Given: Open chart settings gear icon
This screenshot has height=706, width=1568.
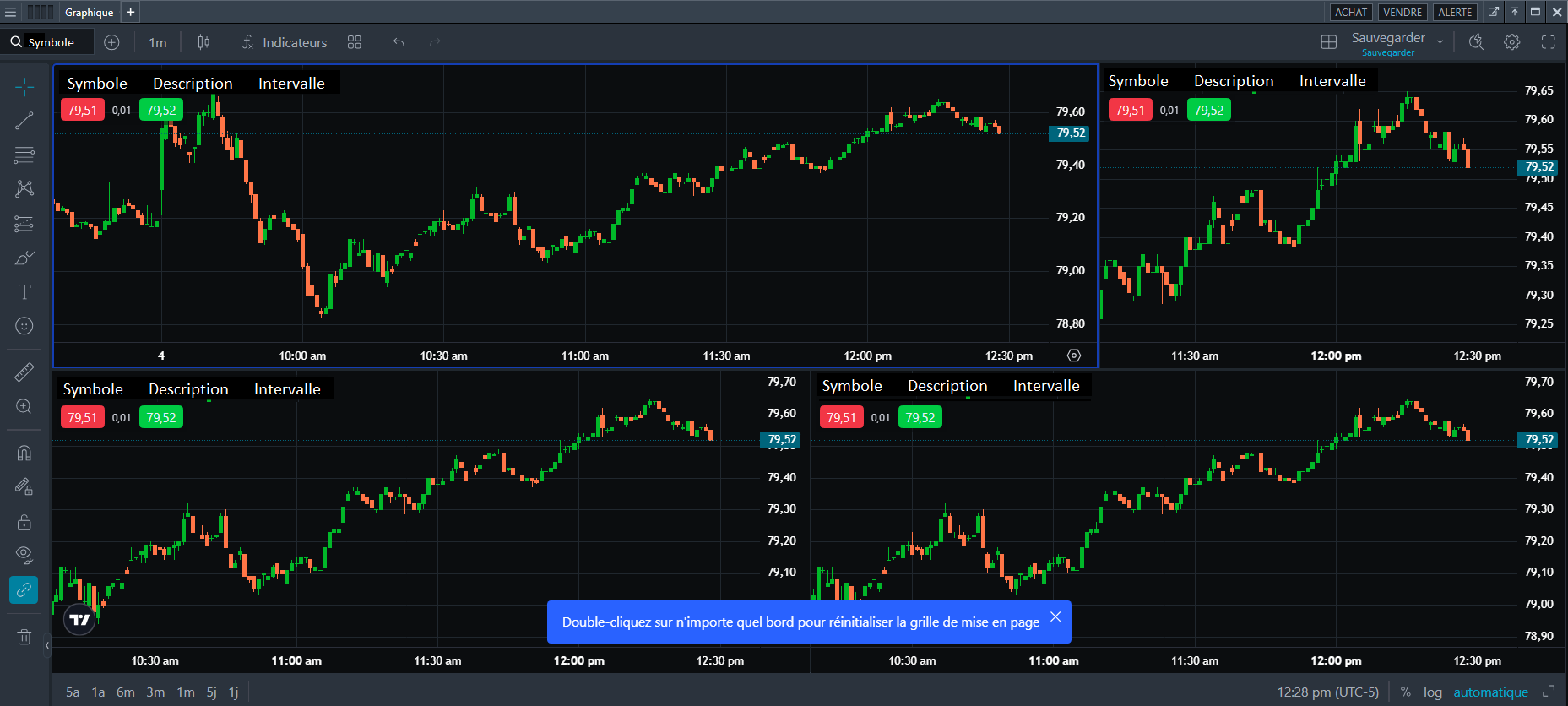Looking at the screenshot, I should point(1511,42).
